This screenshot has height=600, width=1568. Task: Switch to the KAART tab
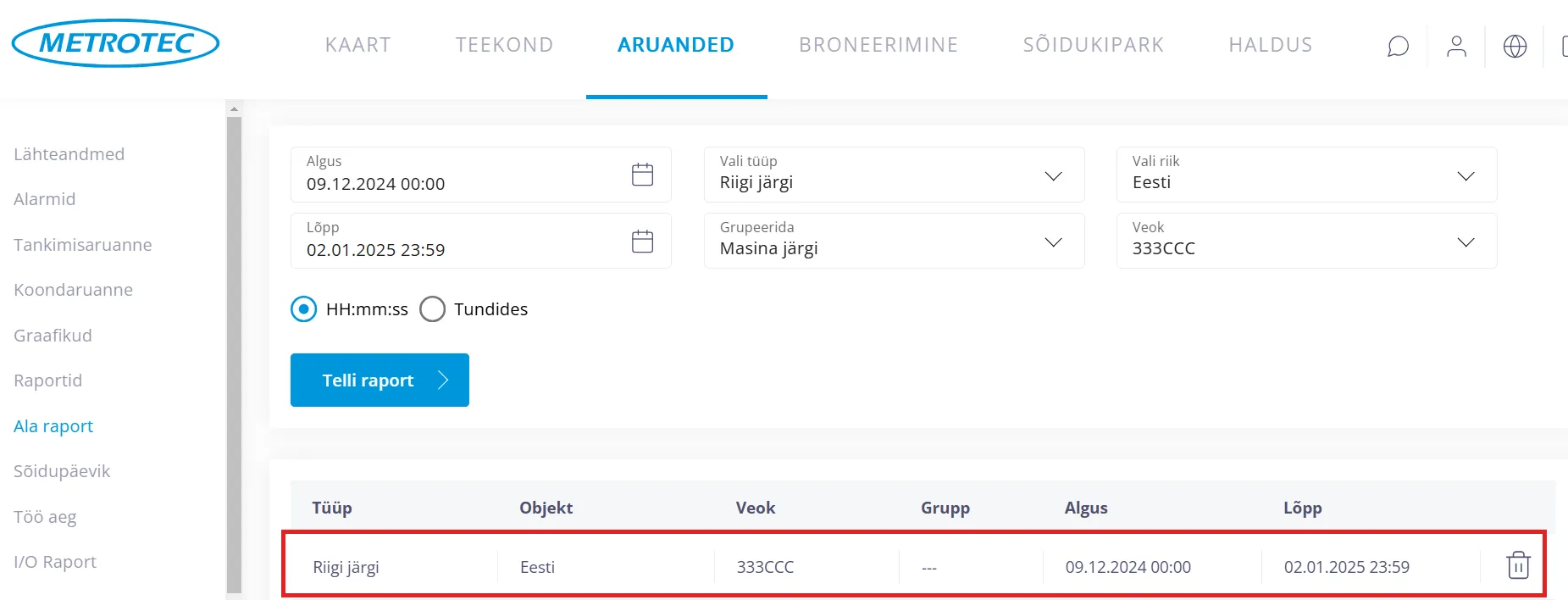coord(357,45)
